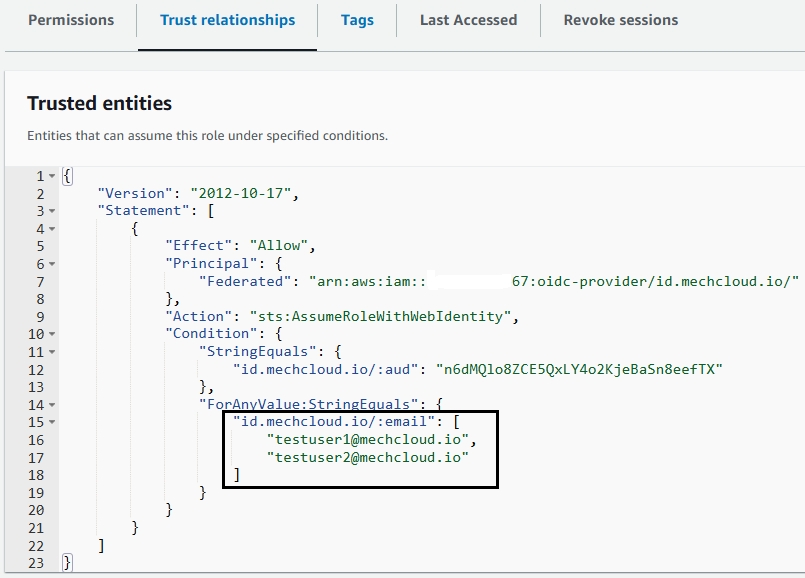Image resolution: width=805 pixels, height=578 pixels.
Task: Click line number 23 in the gutter
Action: 36,563
